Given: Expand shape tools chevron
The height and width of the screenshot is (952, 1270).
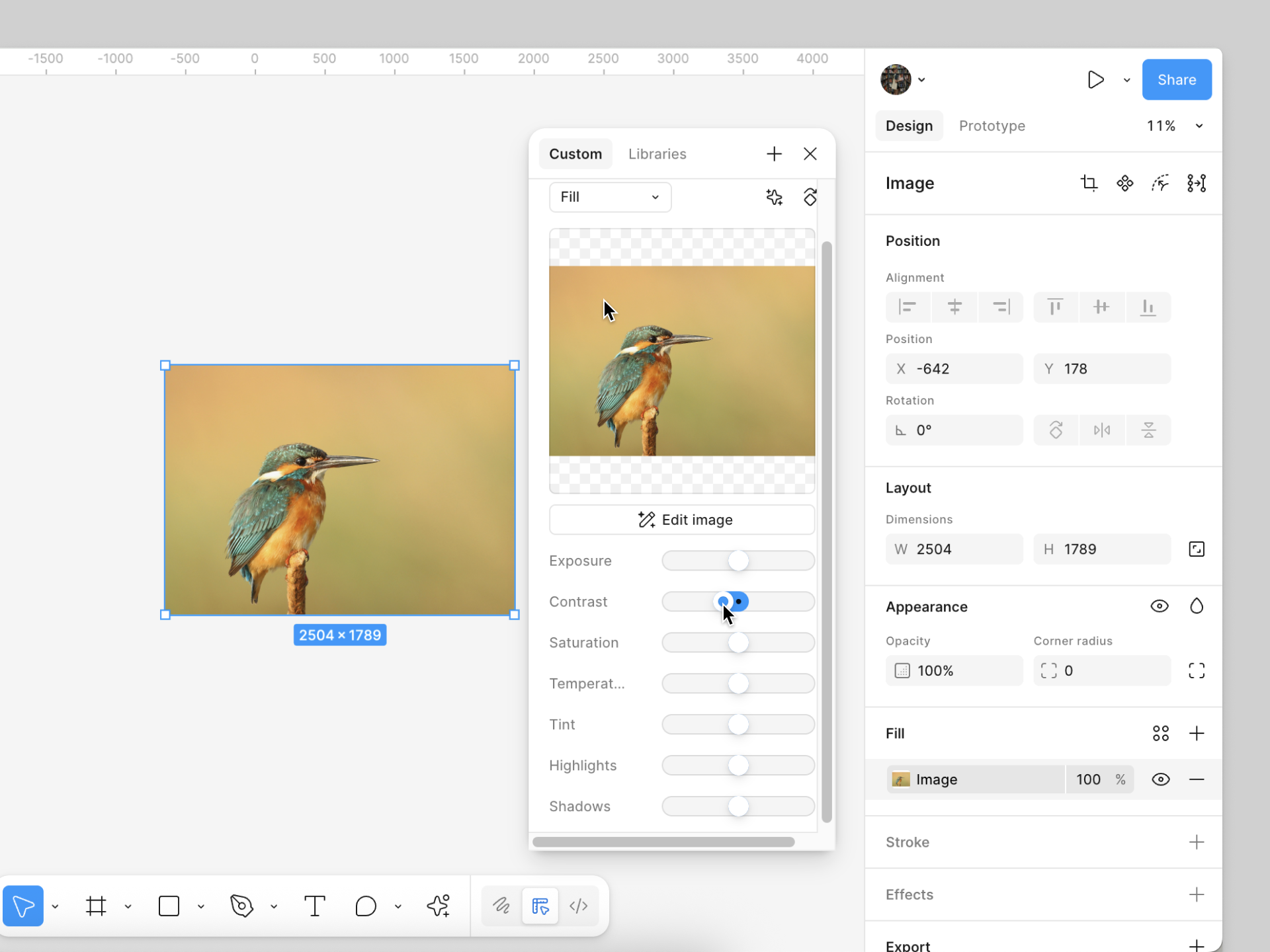Looking at the screenshot, I should coord(200,906).
